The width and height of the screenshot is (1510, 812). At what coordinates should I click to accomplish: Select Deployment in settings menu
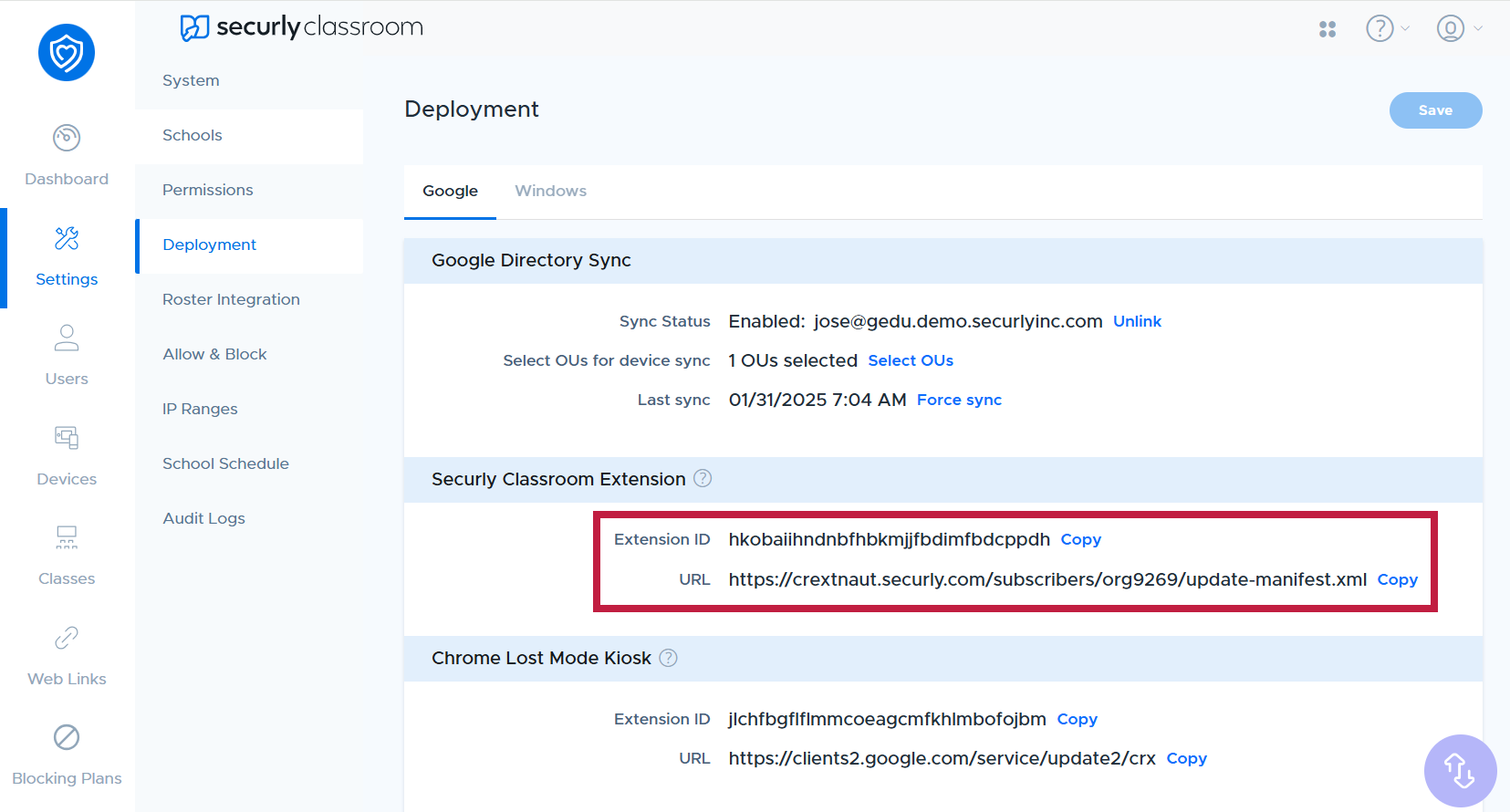click(x=249, y=245)
